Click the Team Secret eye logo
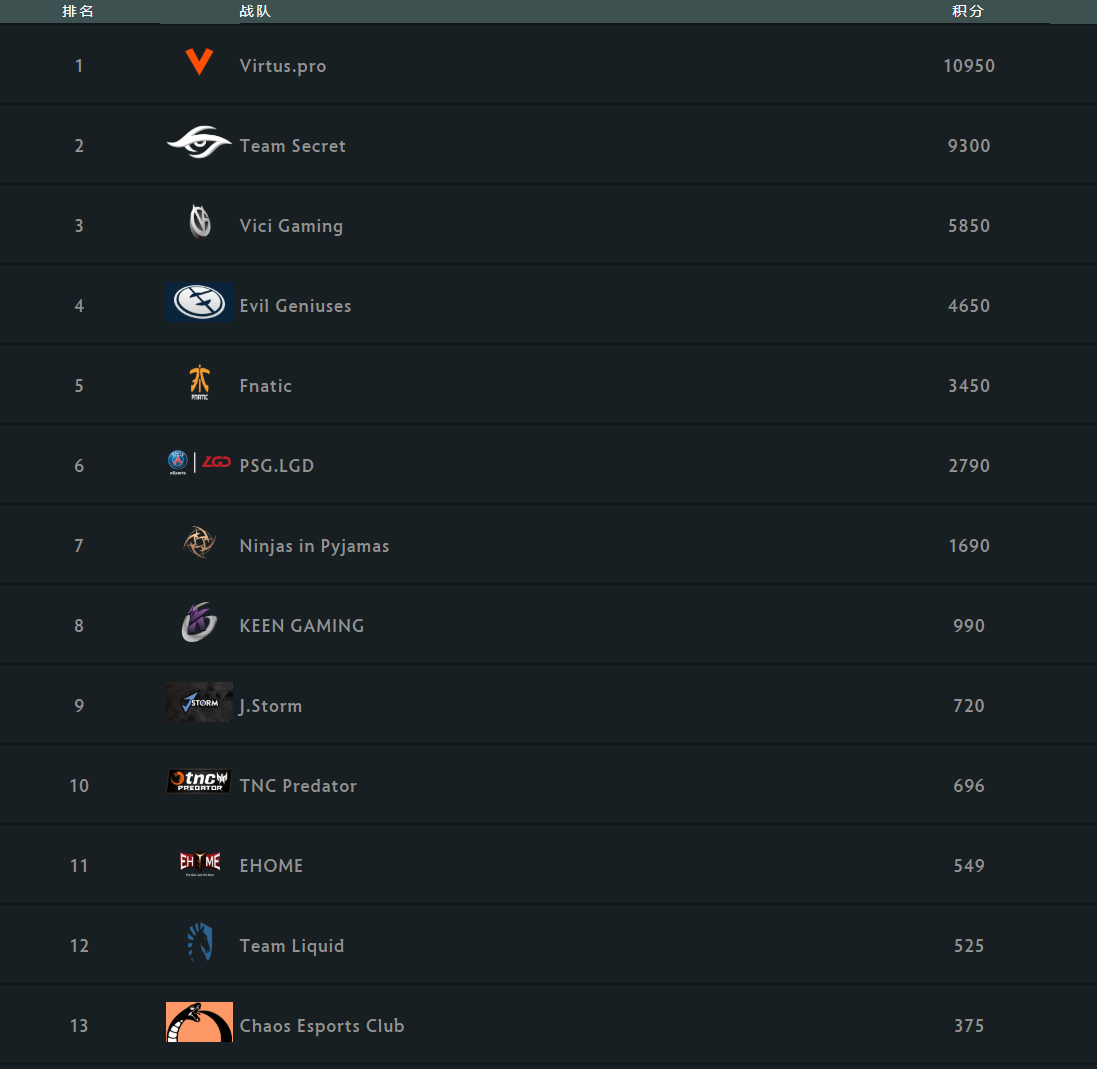Viewport: 1097px width, 1069px height. pyautogui.click(x=199, y=143)
